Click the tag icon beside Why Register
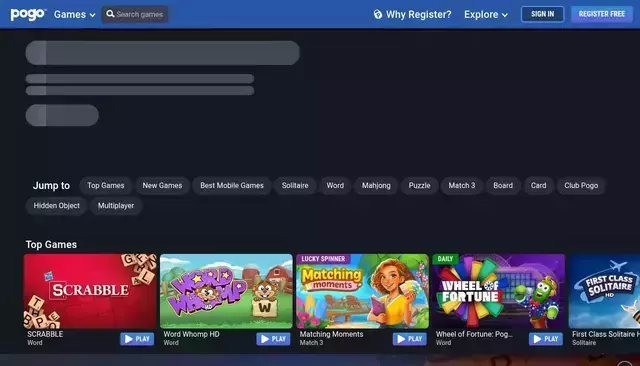 (x=378, y=14)
